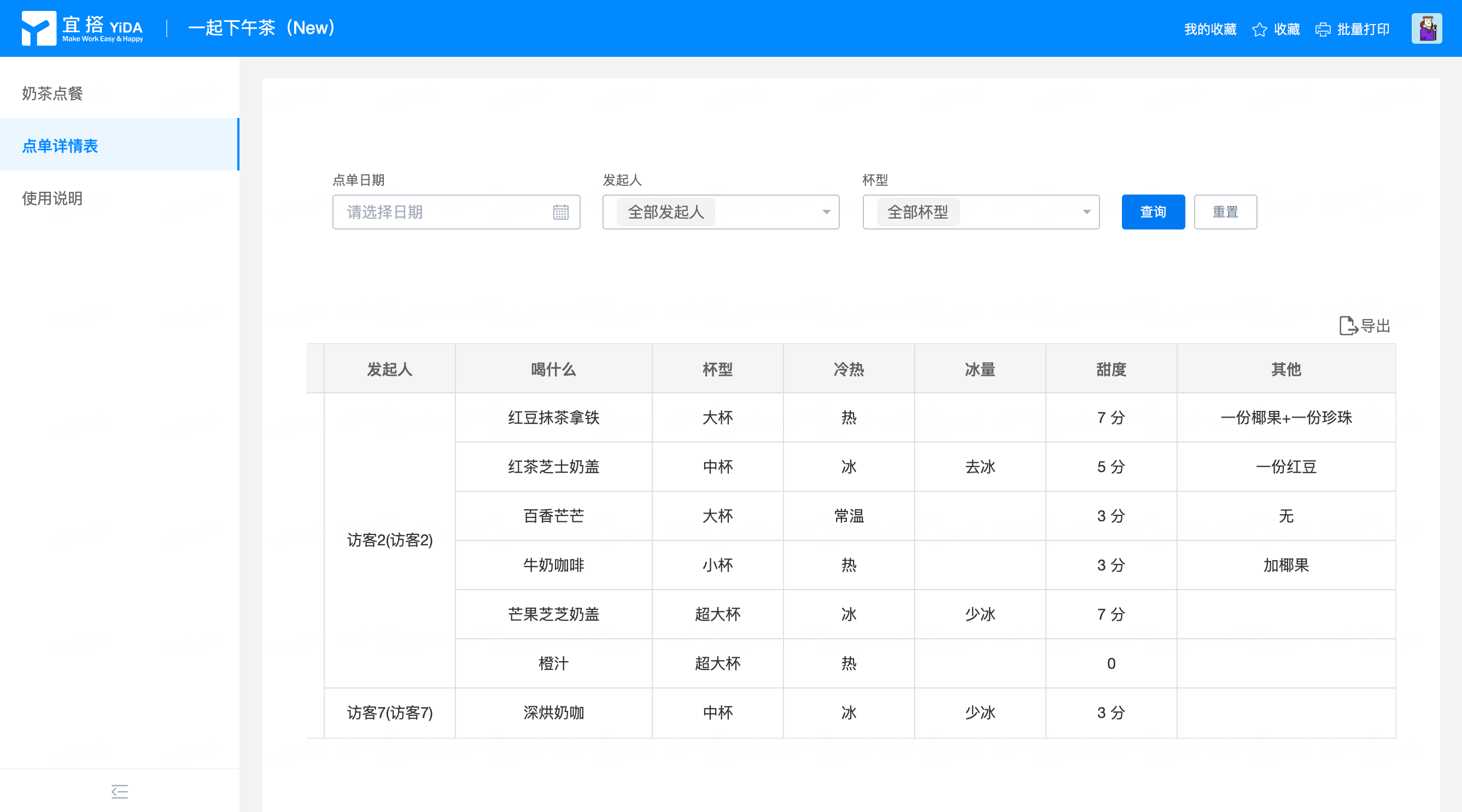Click the YiDA logo icon

click(x=38, y=28)
